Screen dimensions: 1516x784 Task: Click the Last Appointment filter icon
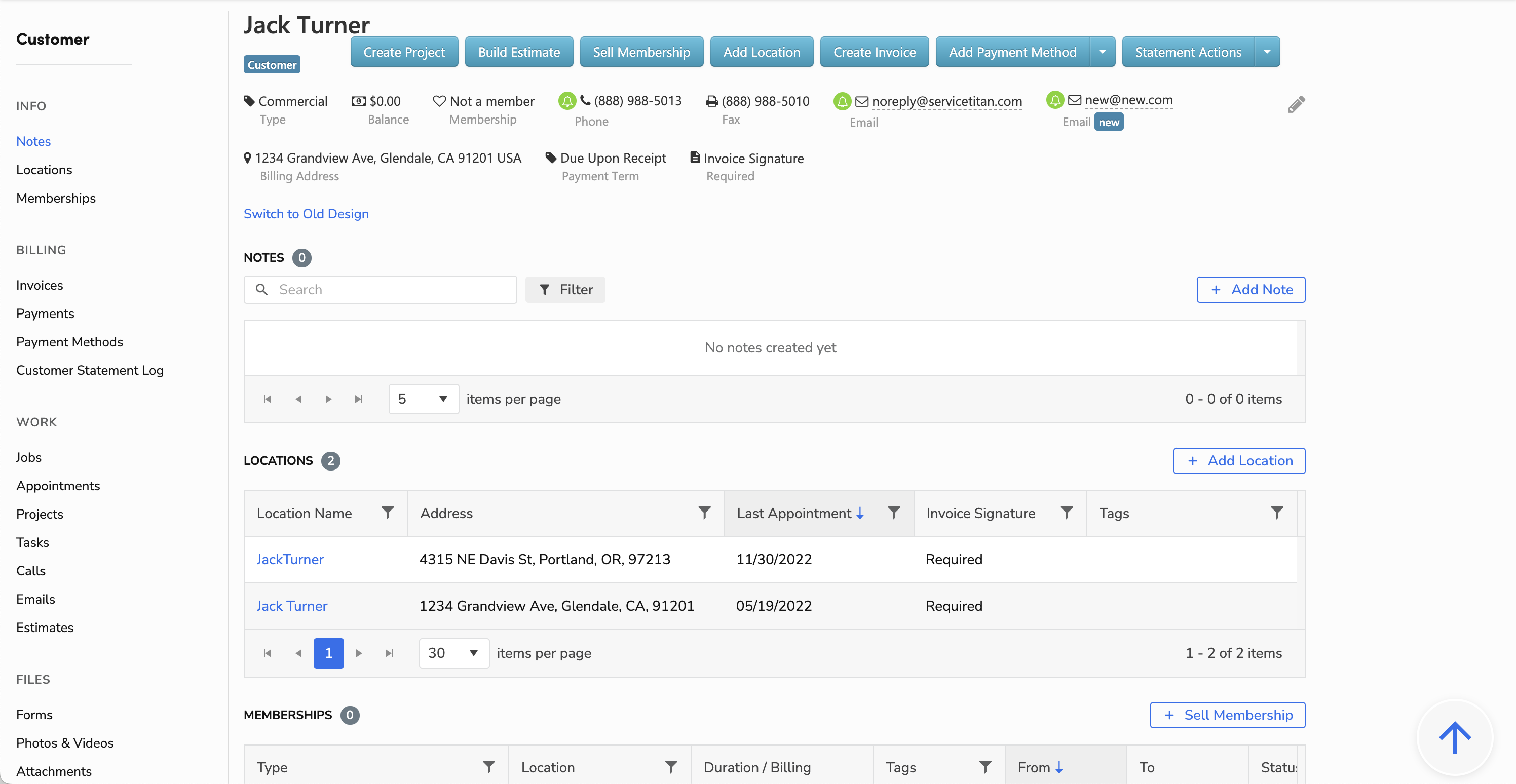(893, 513)
